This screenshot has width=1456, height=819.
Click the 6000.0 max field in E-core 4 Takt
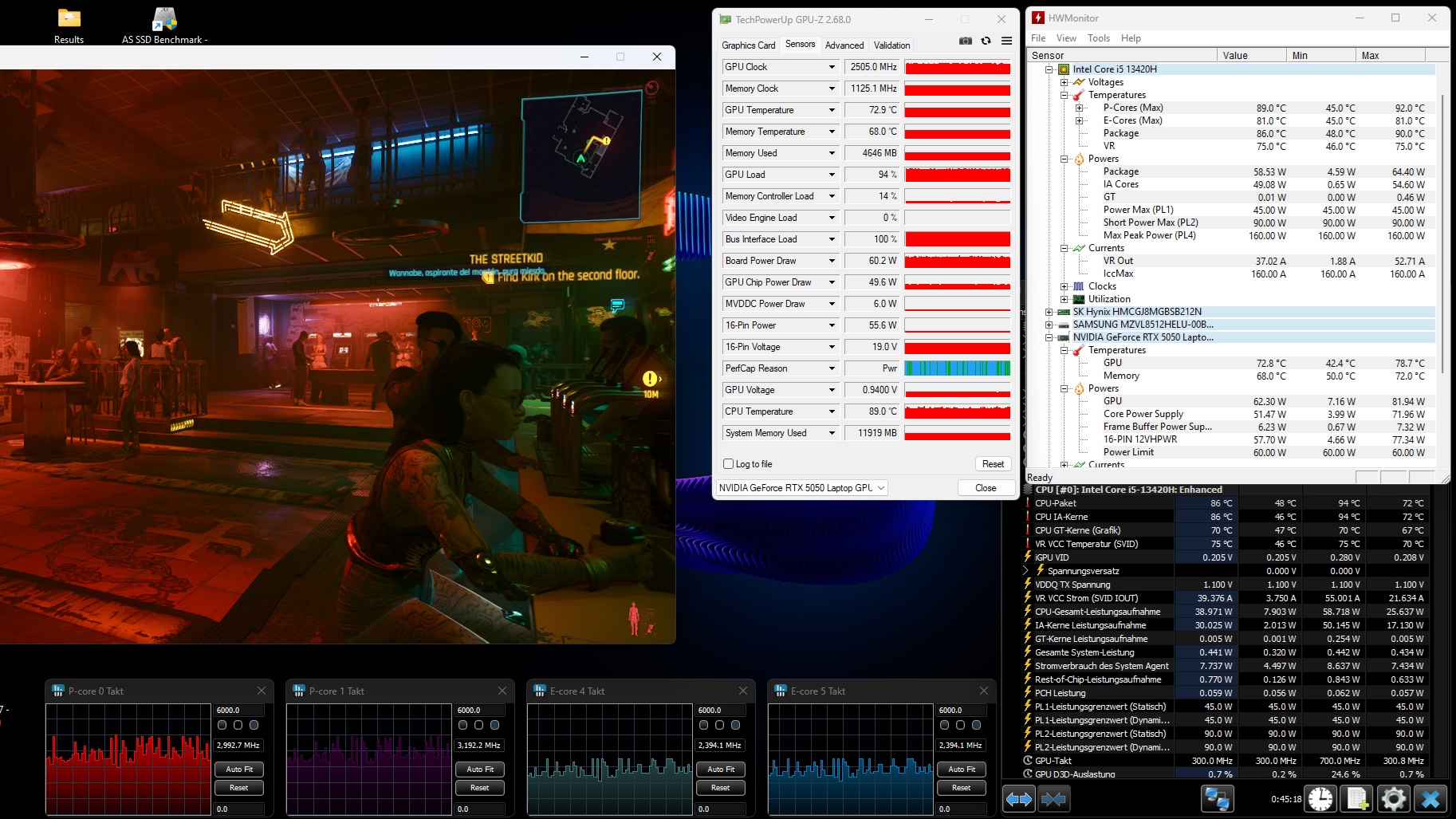click(x=722, y=710)
